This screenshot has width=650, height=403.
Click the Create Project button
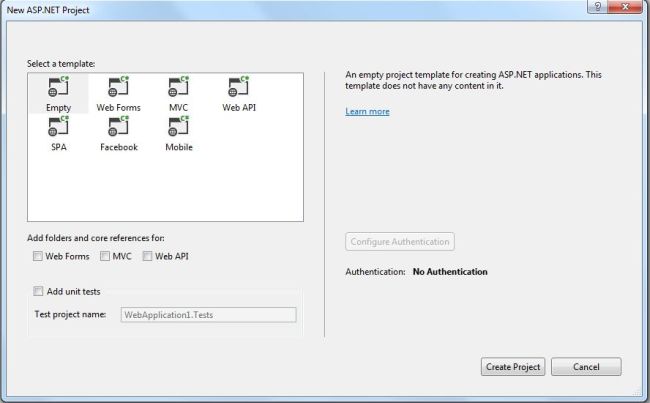click(x=513, y=367)
